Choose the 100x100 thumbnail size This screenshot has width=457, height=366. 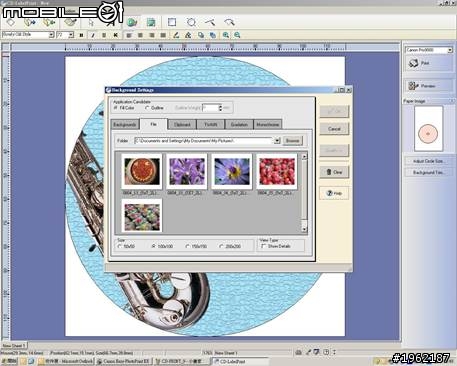pyautogui.click(x=153, y=246)
